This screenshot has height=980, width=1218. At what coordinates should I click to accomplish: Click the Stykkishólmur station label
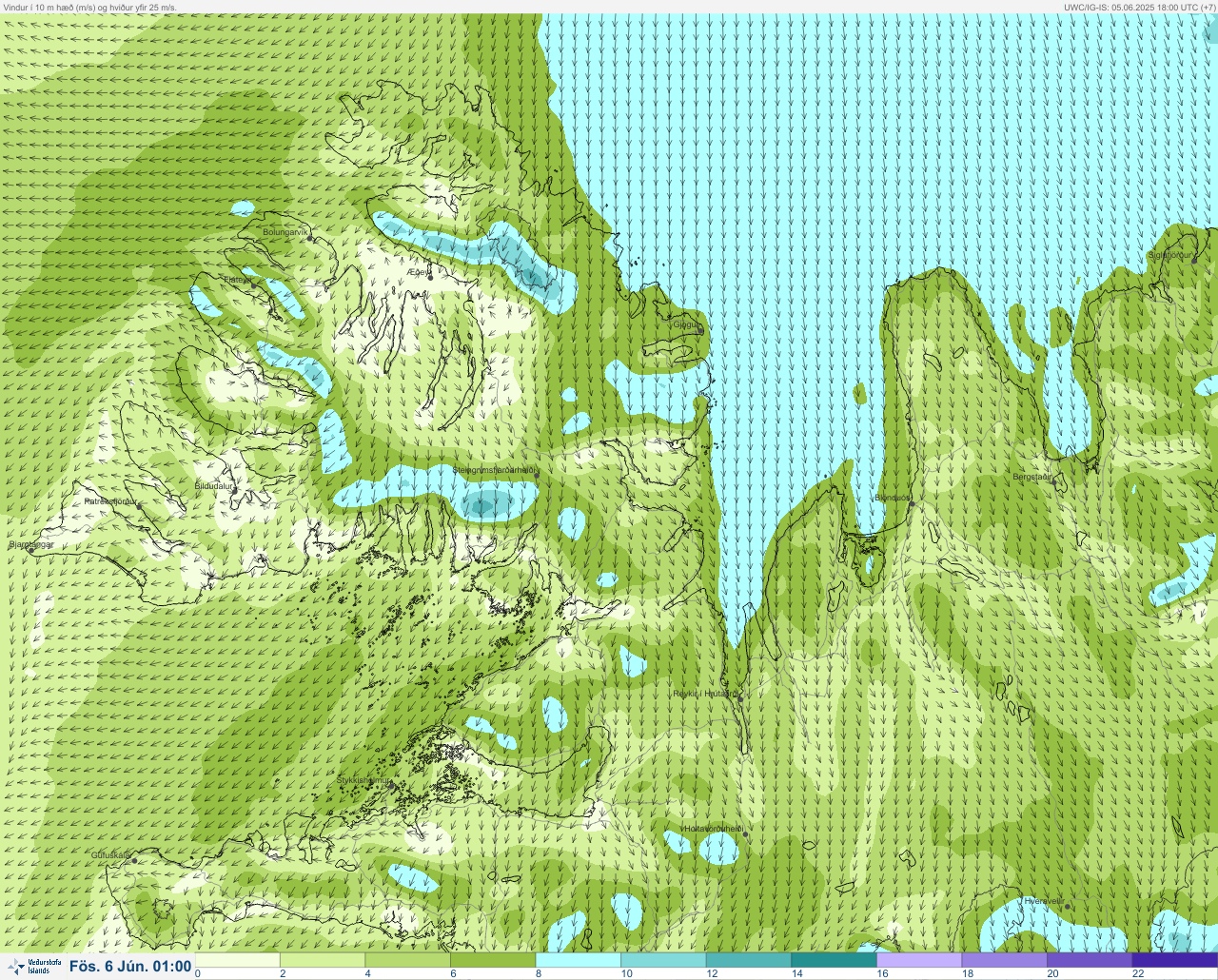click(x=363, y=780)
